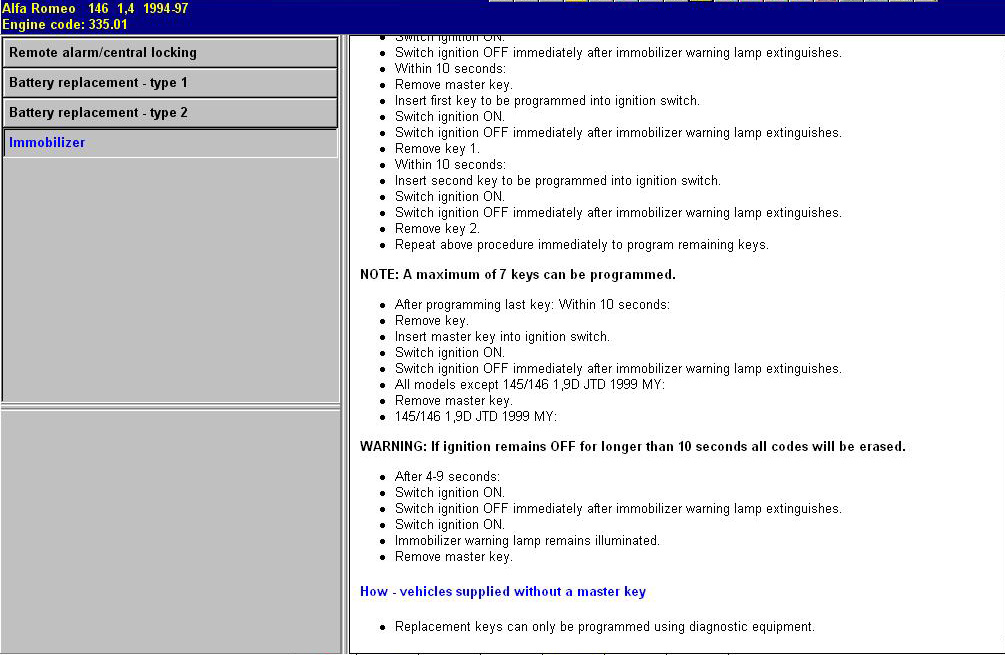Click 'Immobilizer warning lamp remains illuminated.'
Screen dimensions: 1005x655
(x=527, y=540)
